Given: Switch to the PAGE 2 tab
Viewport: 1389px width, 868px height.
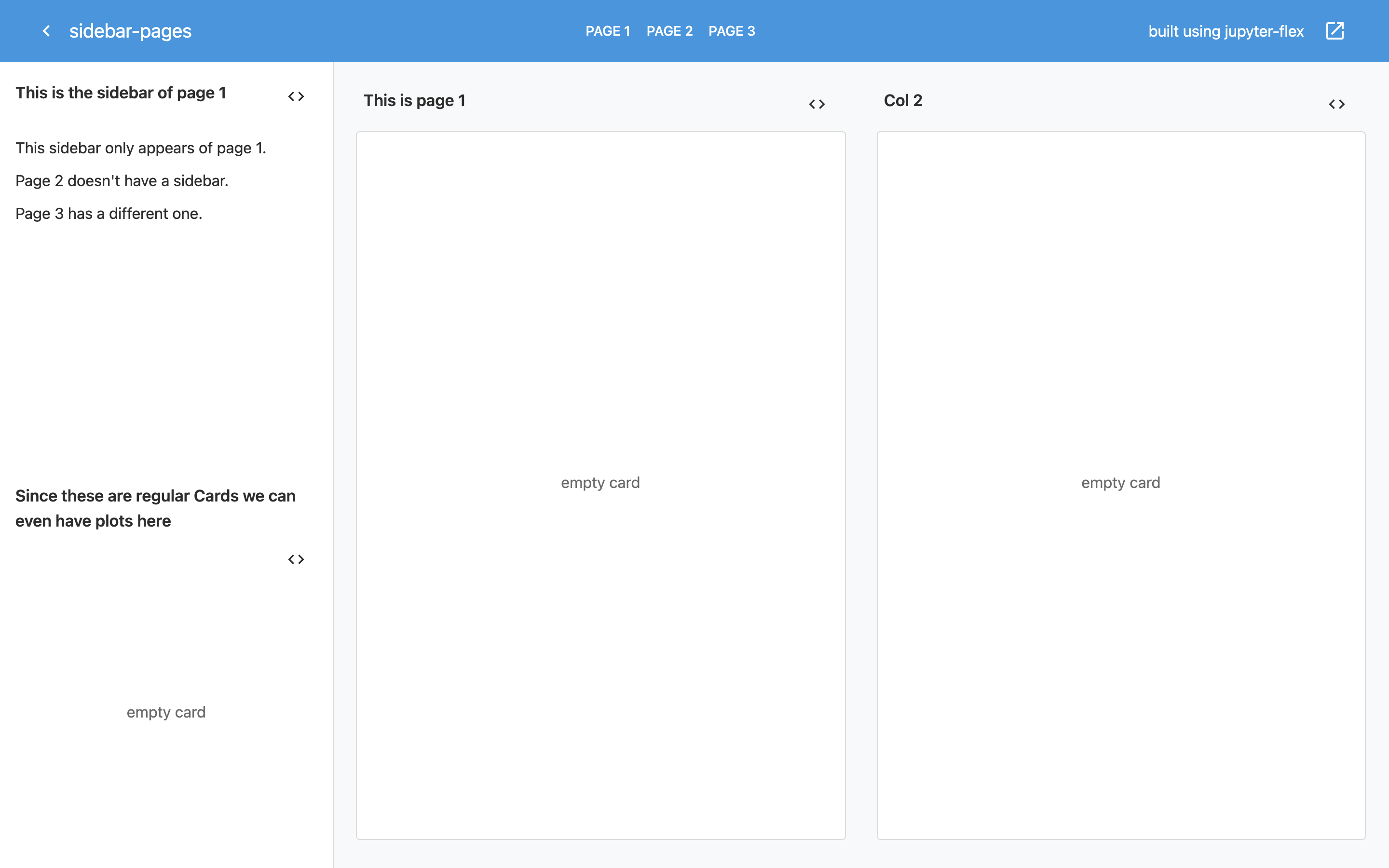Looking at the screenshot, I should 669,31.
